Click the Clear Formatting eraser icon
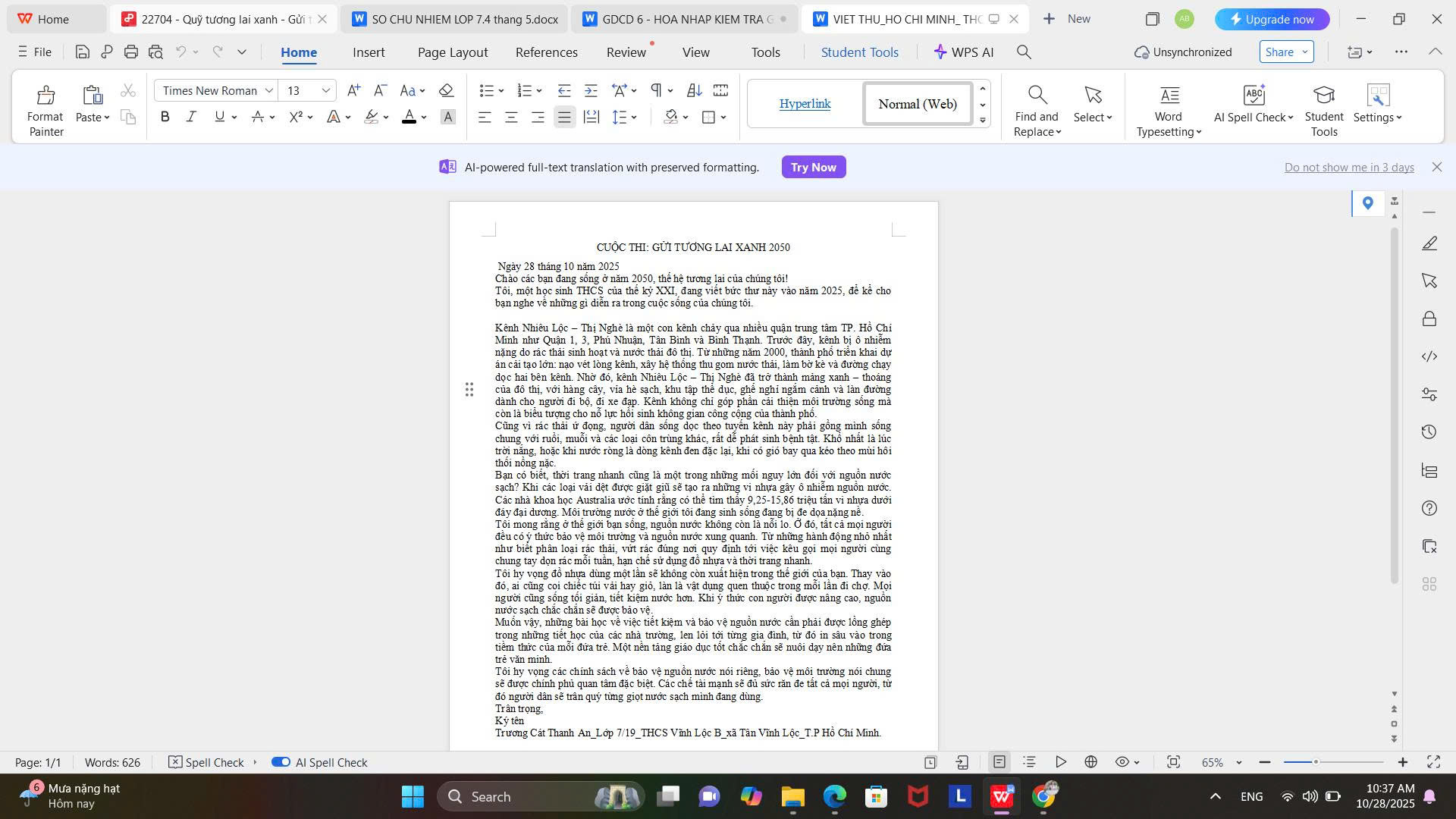 coord(446,91)
